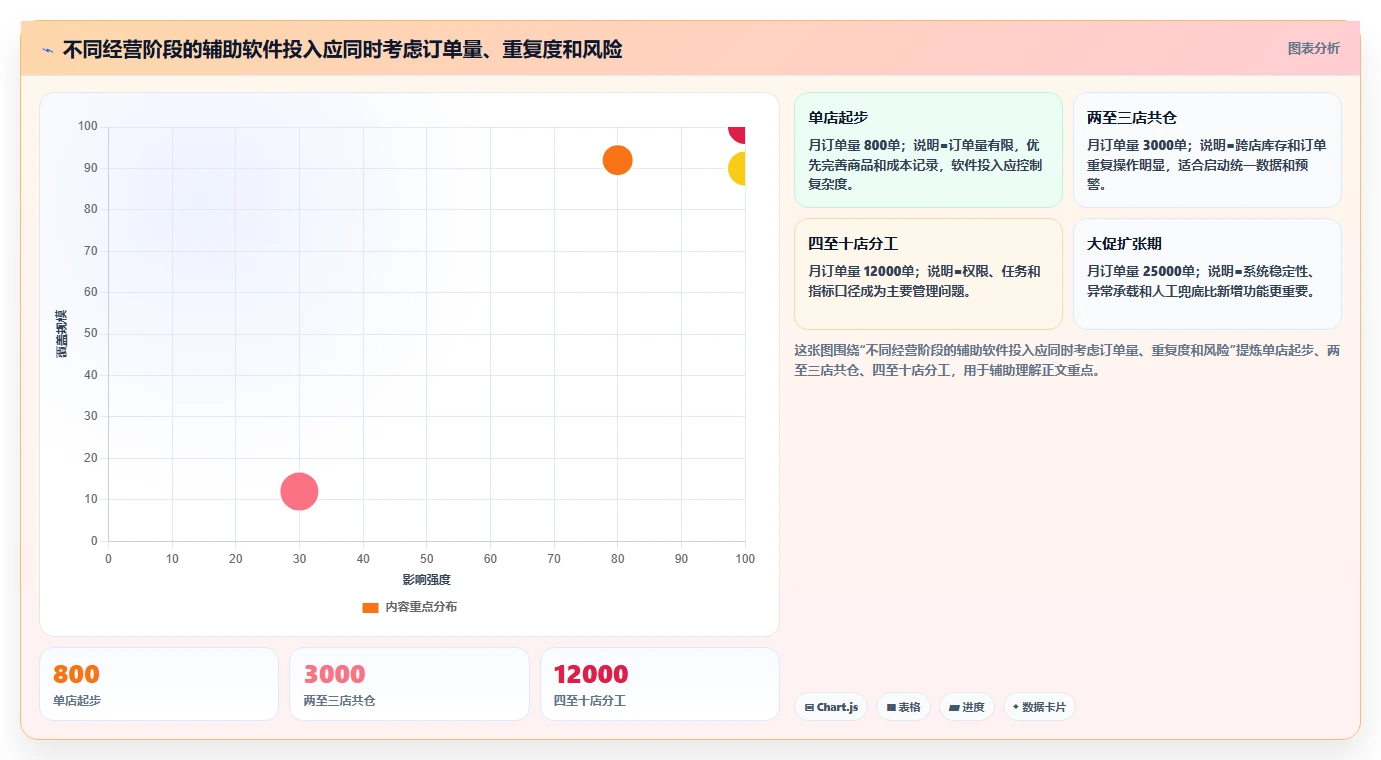Screen dimensions: 1381x760
Task: Click the summary paragraph starting 这张图围绕
Action: [1067, 360]
